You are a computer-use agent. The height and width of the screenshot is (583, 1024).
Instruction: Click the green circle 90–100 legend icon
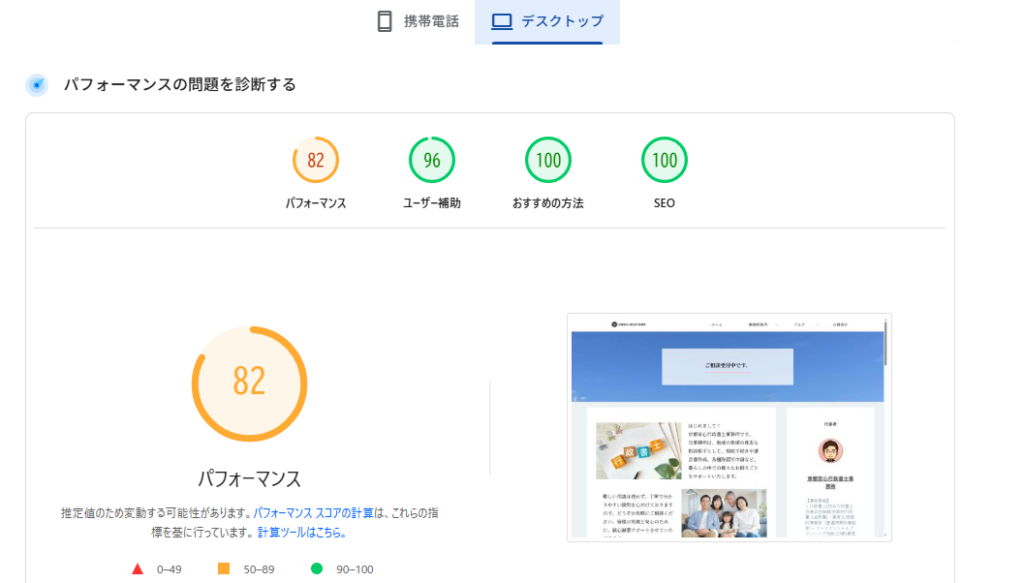317,569
